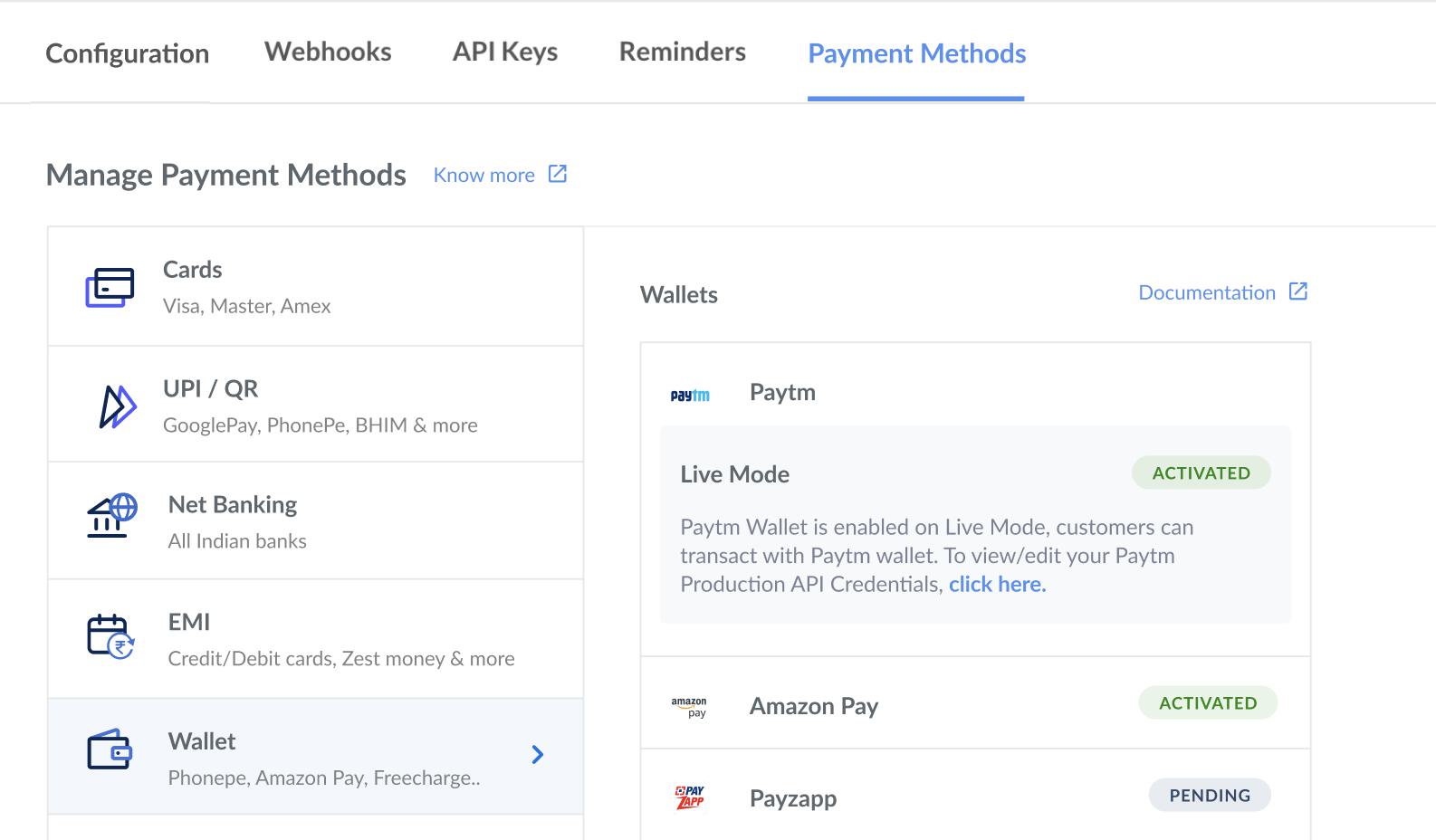Click external-link icon next to Documentation
The width and height of the screenshot is (1436, 840).
point(1298,291)
